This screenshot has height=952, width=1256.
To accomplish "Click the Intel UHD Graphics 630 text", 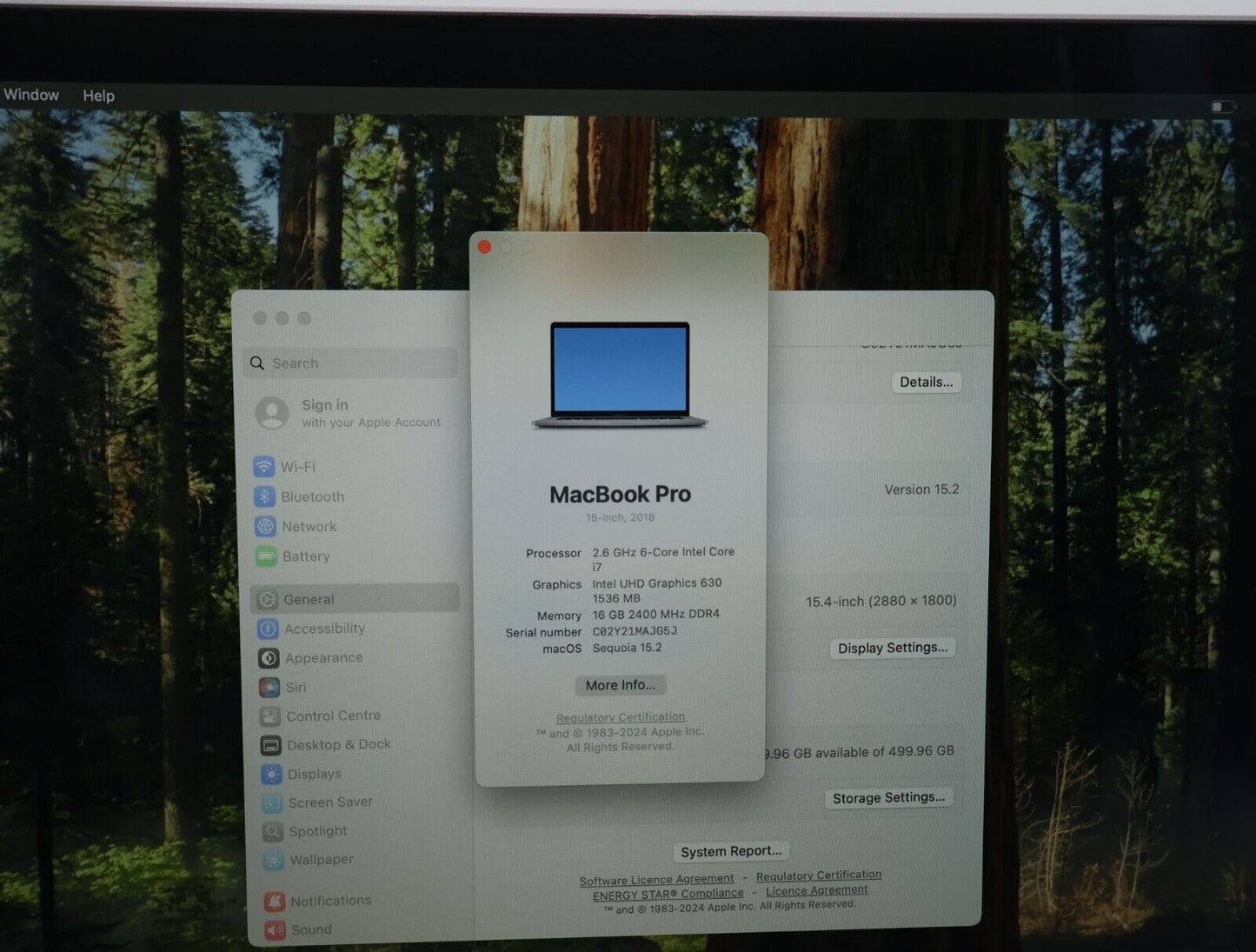I will [x=657, y=583].
